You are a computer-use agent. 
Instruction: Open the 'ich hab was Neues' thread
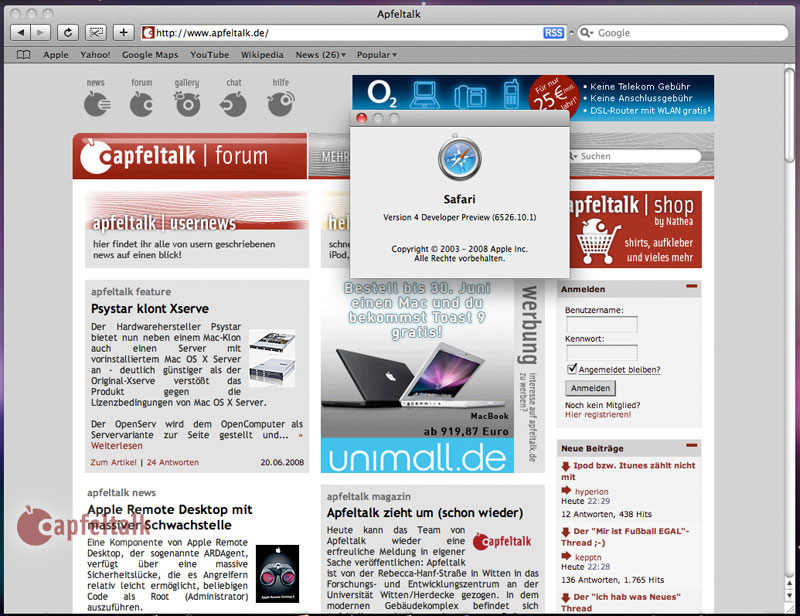(x=621, y=602)
